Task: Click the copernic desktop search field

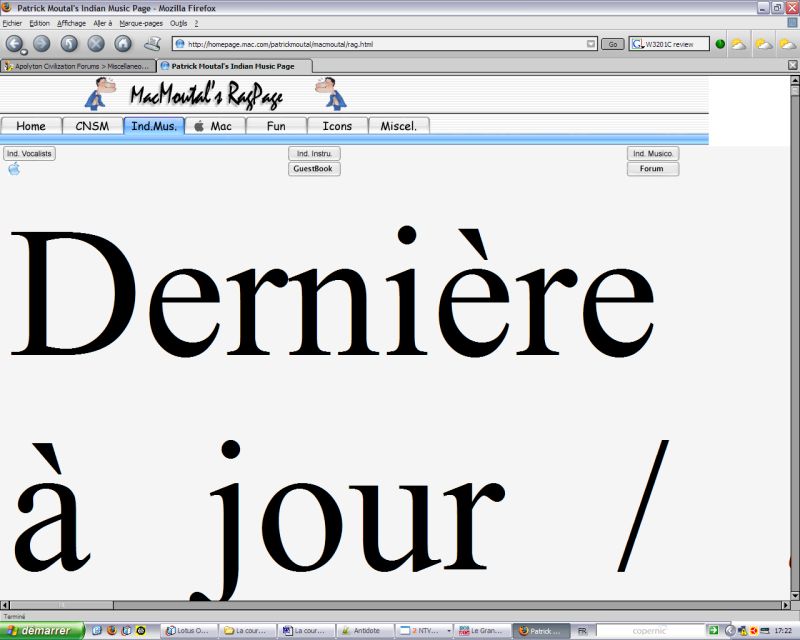Action: point(649,631)
